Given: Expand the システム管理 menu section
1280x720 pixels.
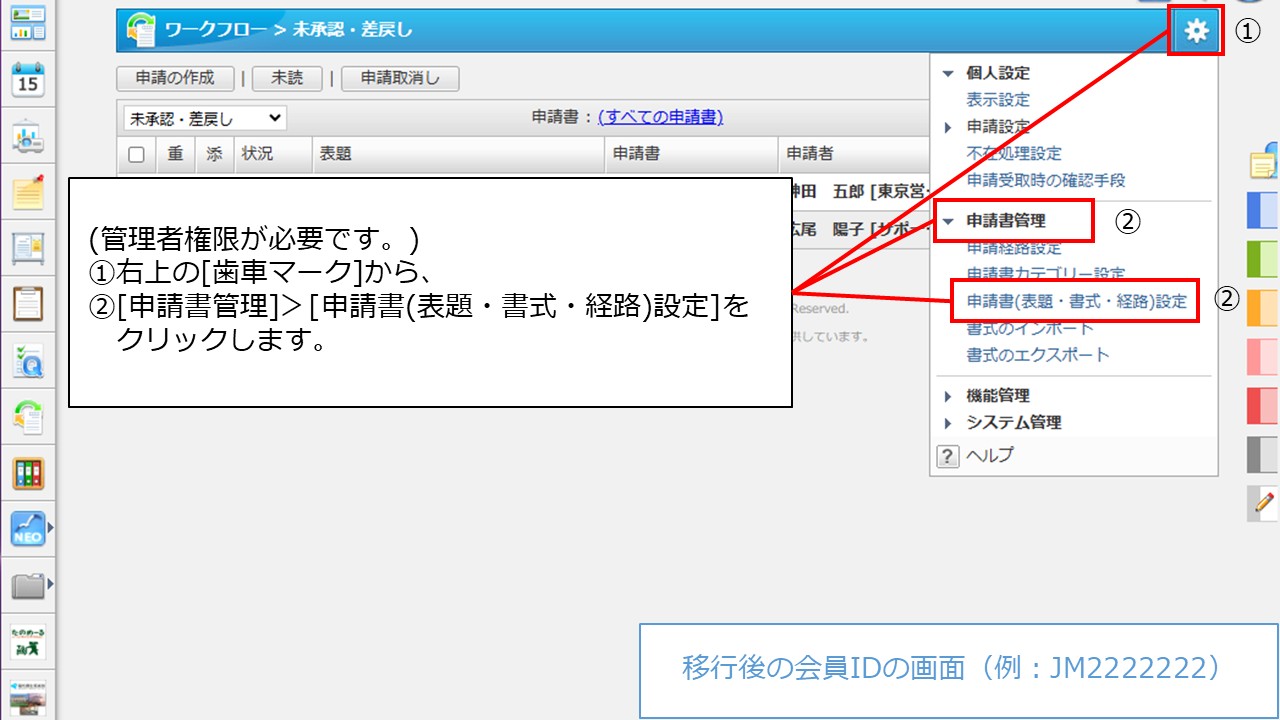Looking at the screenshot, I should click(x=948, y=423).
